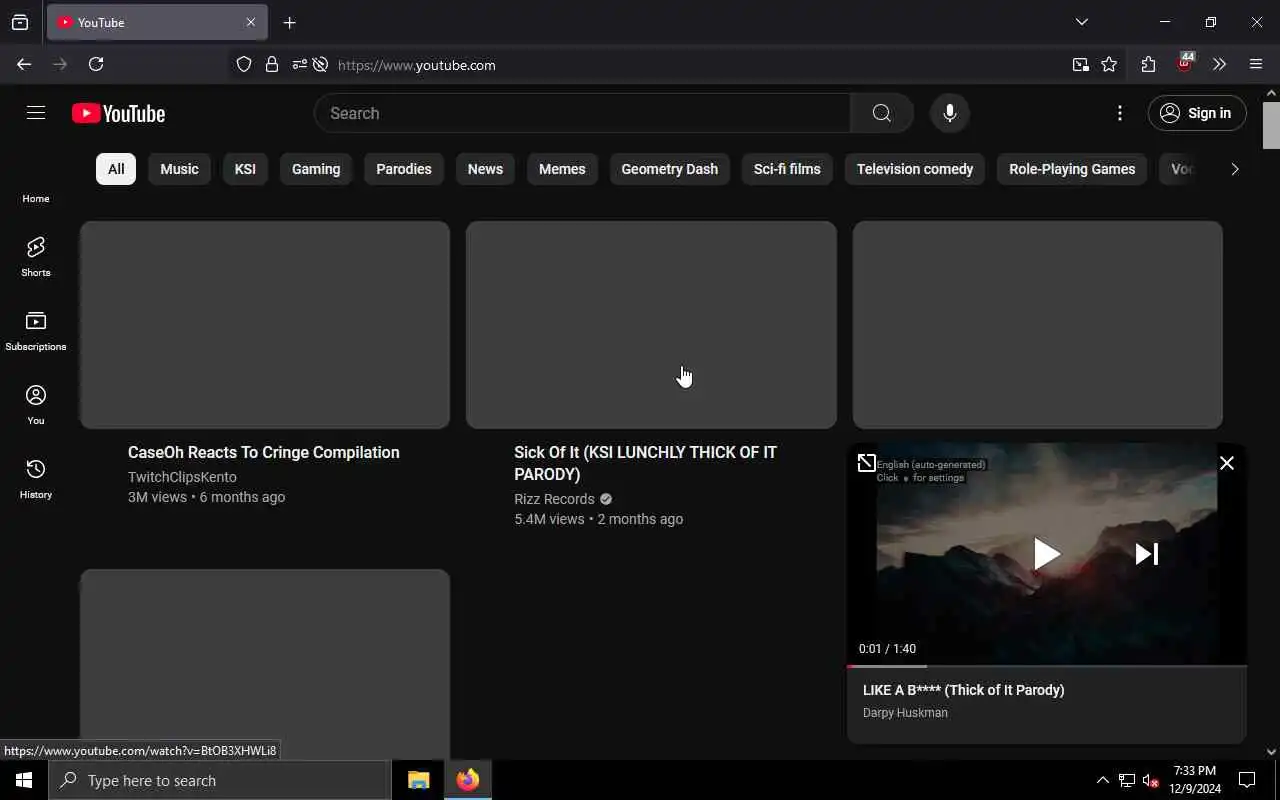Screen dimensions: 1280x800
Task: Select the Sci-fi films filter chip
Action: 787,169
